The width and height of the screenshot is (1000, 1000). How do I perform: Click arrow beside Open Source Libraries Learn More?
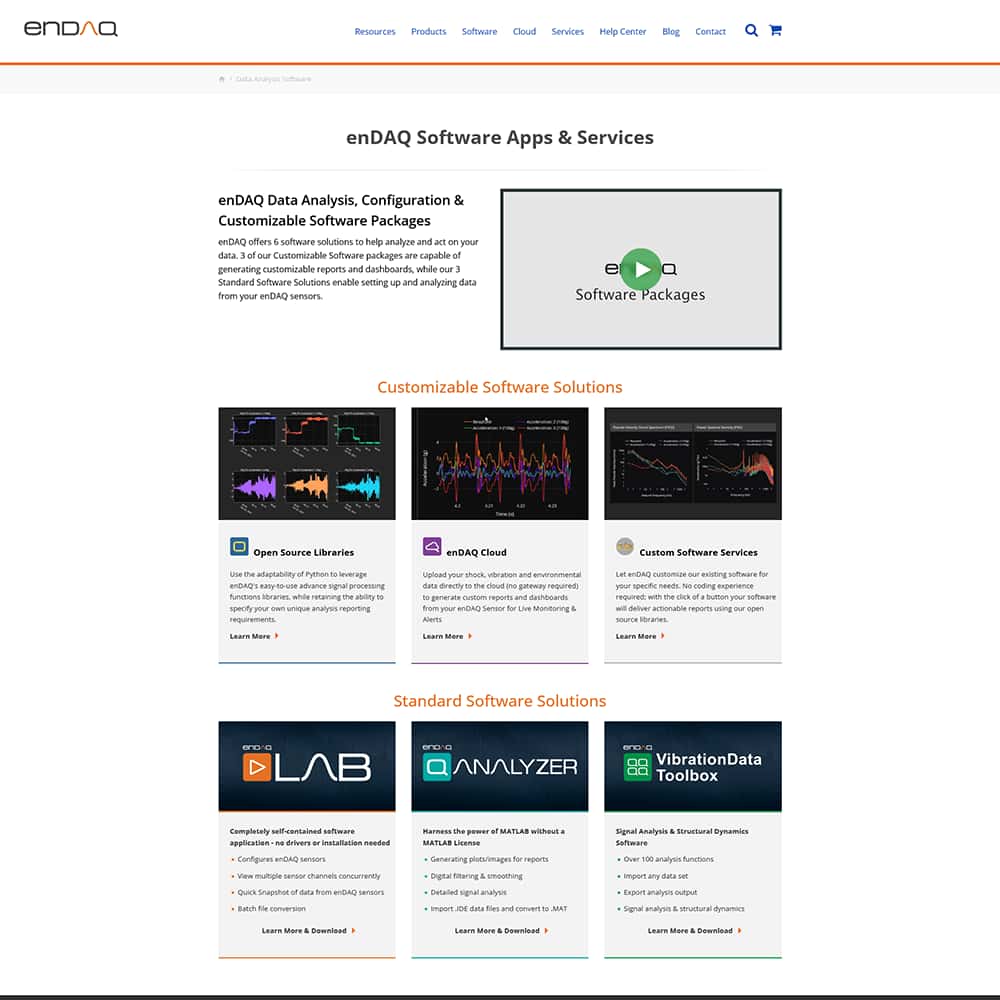pyautogui.click(x=276, y=636)
